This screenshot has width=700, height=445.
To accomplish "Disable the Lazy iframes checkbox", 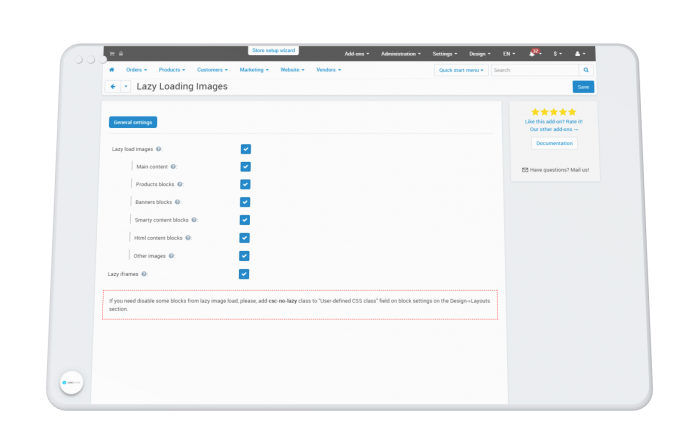I will point(244,274).
